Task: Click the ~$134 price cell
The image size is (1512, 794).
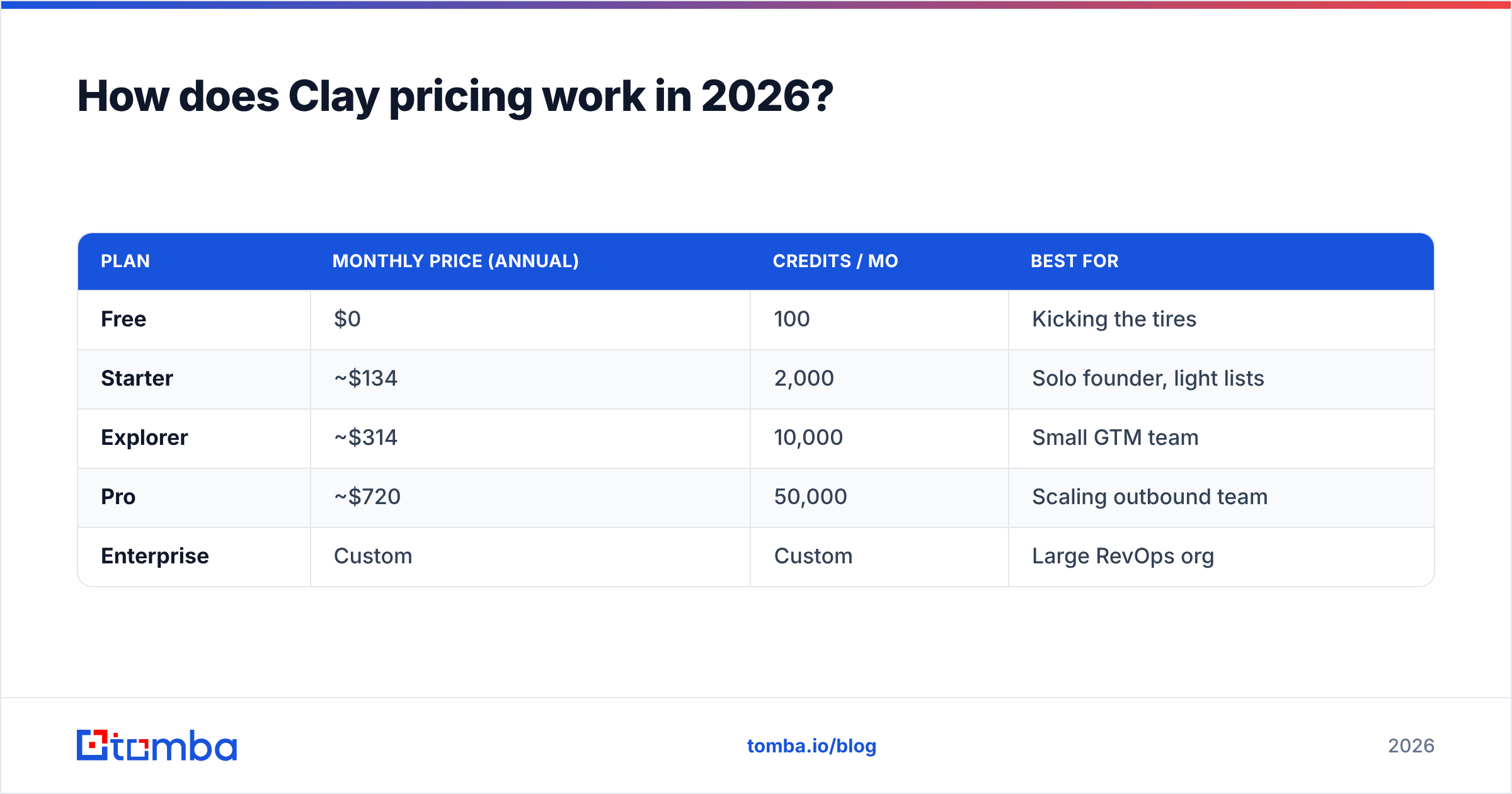Action: (530, 379)
